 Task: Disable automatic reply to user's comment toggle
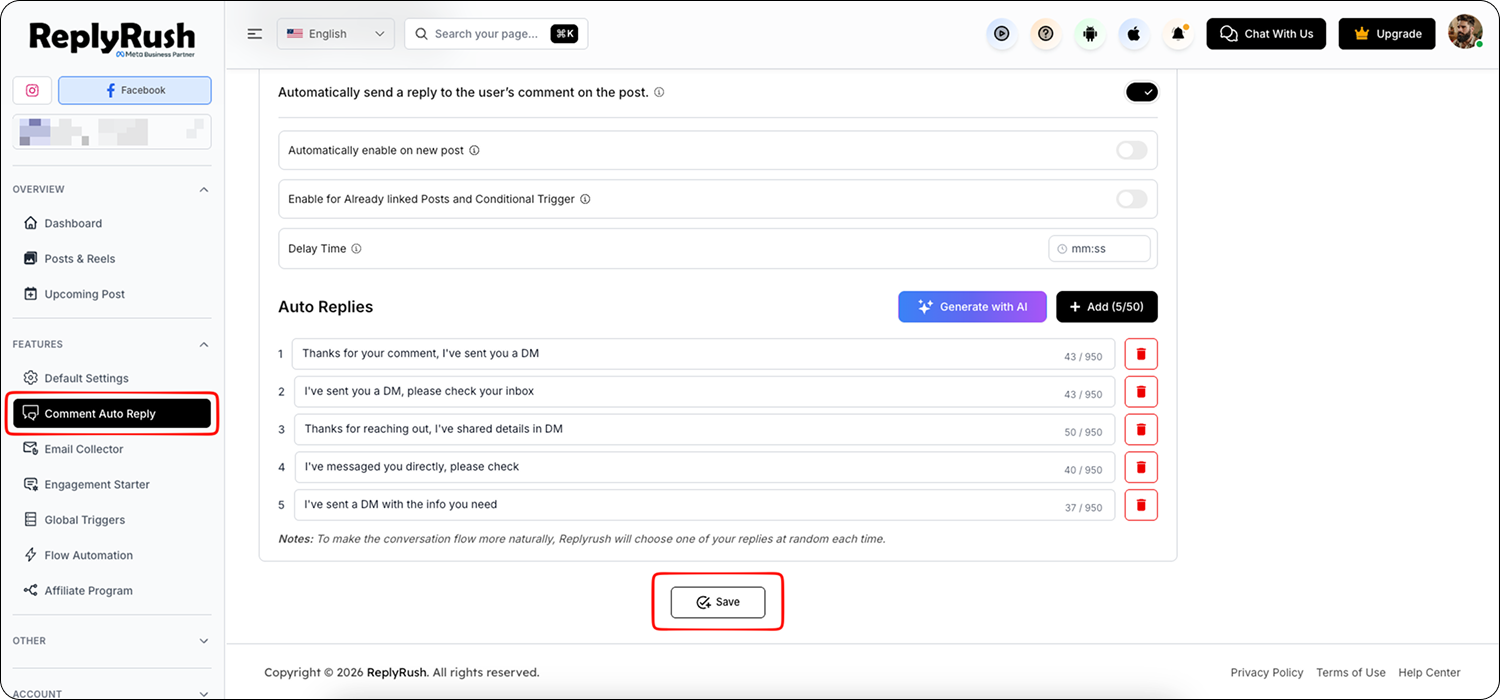pyautogui.click(x=1141, y=92)
